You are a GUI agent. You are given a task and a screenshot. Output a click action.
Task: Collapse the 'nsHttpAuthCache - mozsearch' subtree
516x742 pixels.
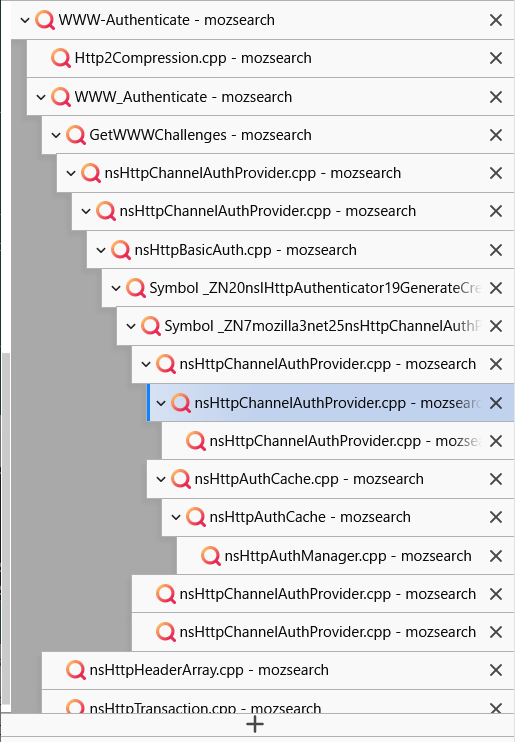pos(176,518)
